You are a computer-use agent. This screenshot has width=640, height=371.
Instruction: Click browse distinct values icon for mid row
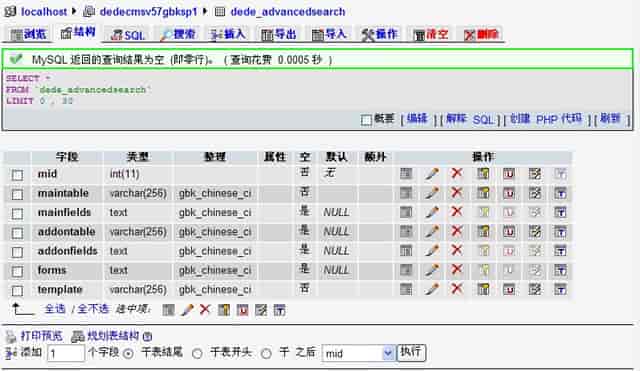pyautogui.click(x=406, y=173)
